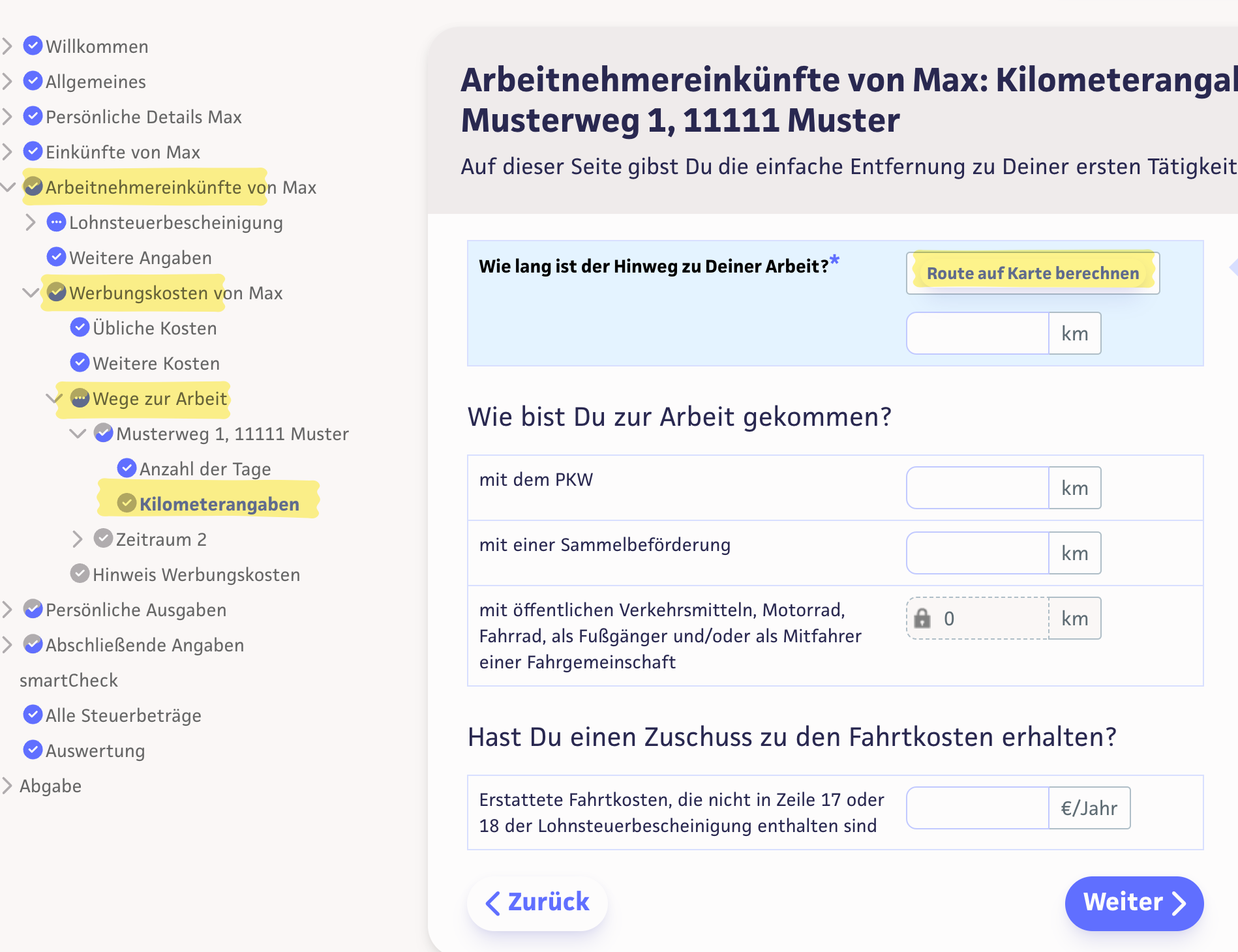
Task: Click the pending dots icon beside Lohnsteuerbescheinigung
Action: tap(57, 222)
